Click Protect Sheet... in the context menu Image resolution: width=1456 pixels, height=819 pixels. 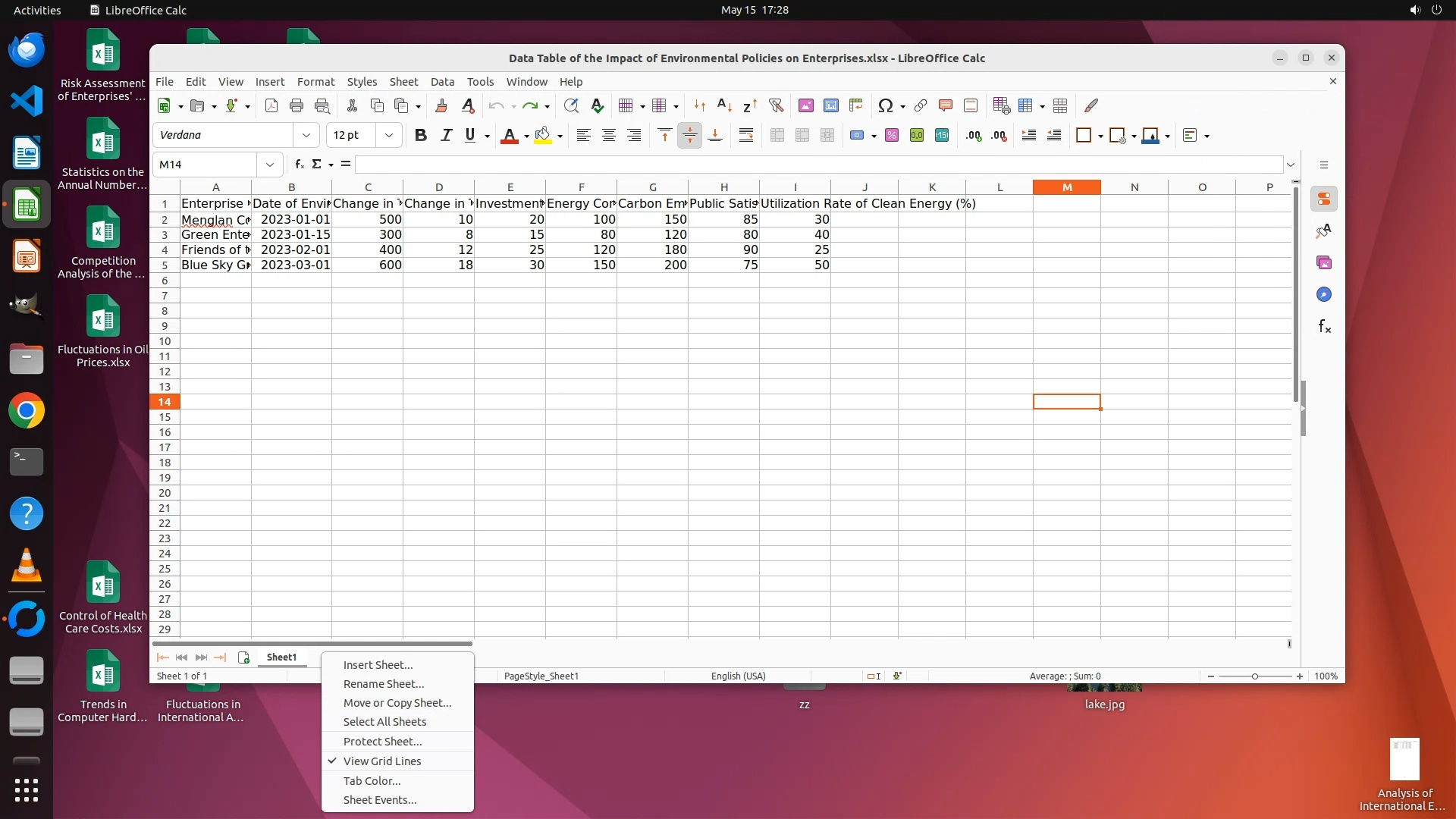coord(382,741)
